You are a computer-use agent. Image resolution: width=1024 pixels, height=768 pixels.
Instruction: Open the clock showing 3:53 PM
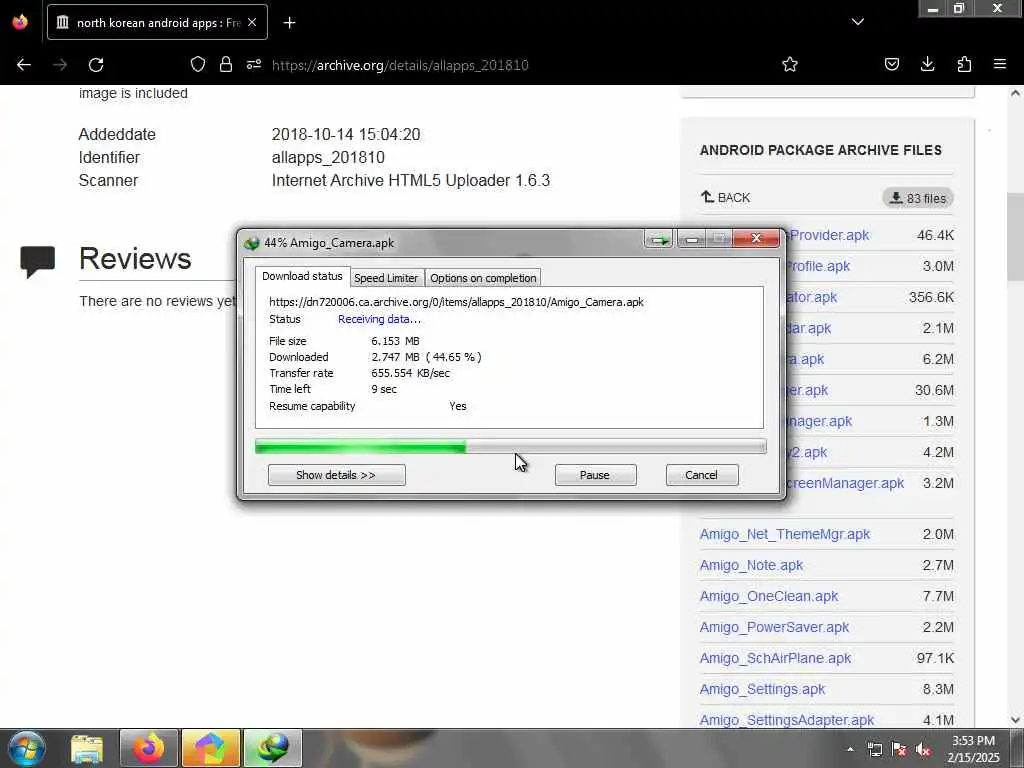coord(973,749)
